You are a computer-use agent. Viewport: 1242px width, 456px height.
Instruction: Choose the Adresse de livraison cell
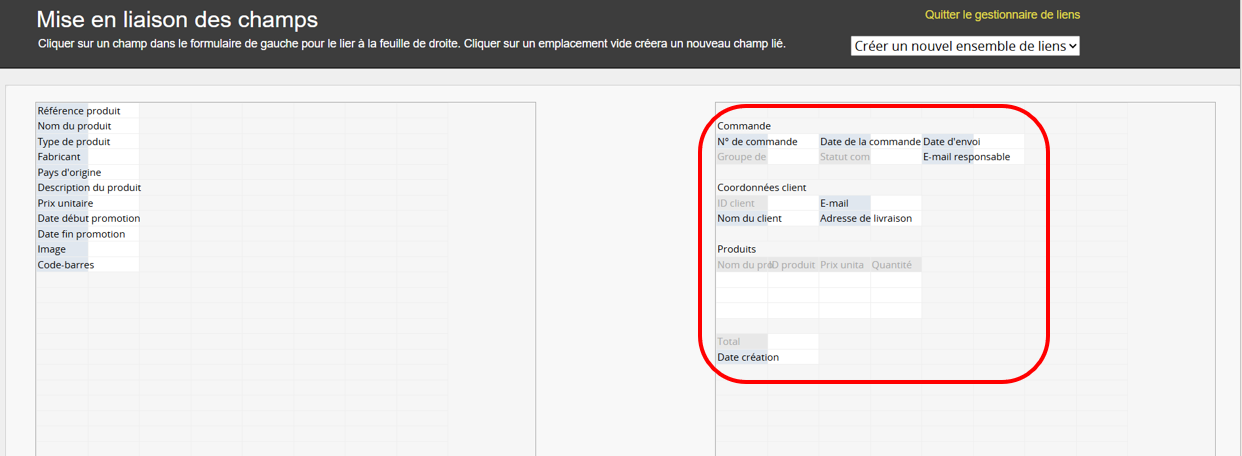pyautogui.click(x=865, y=218)
